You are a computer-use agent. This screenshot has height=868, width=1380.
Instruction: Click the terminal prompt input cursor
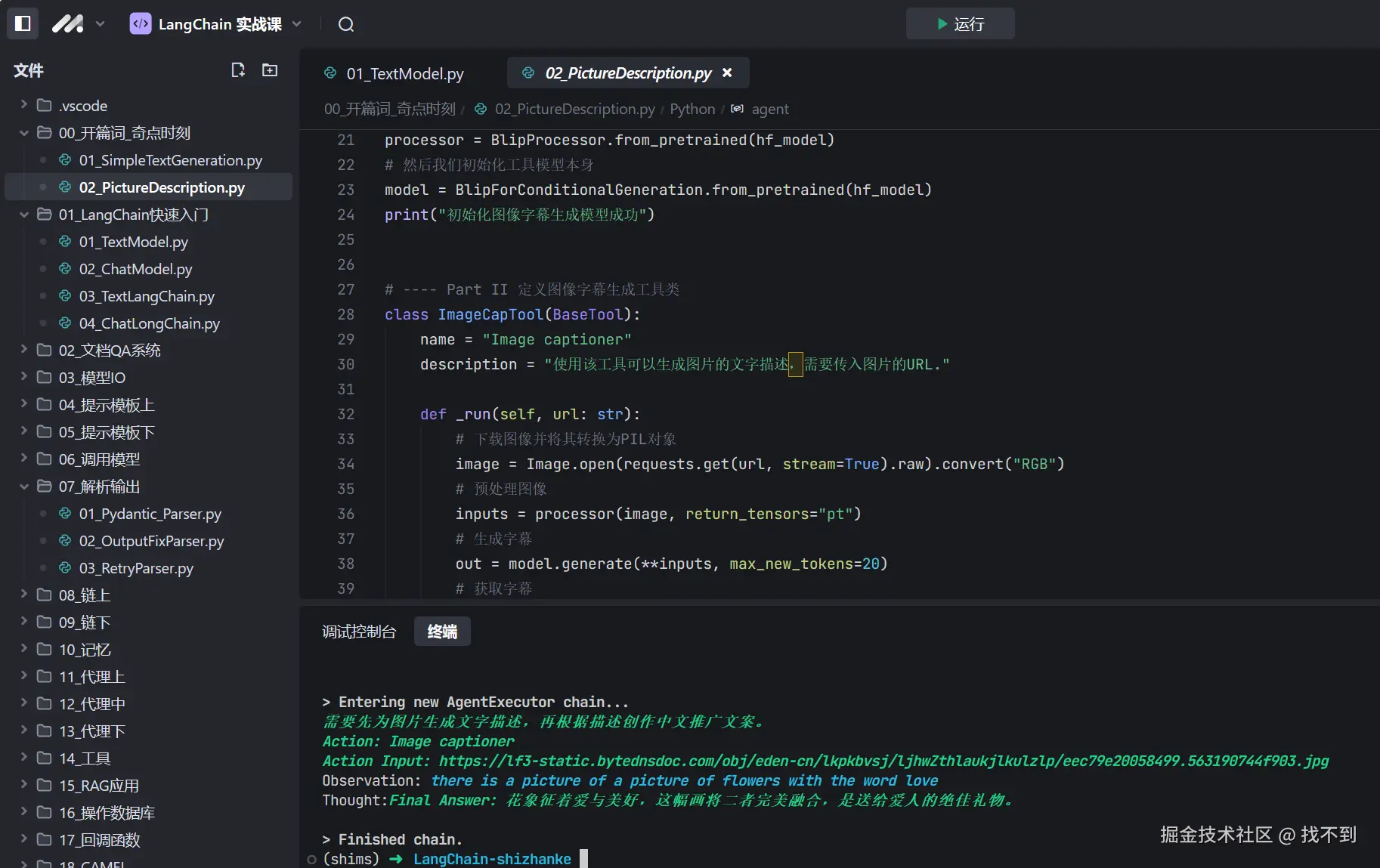583,859
